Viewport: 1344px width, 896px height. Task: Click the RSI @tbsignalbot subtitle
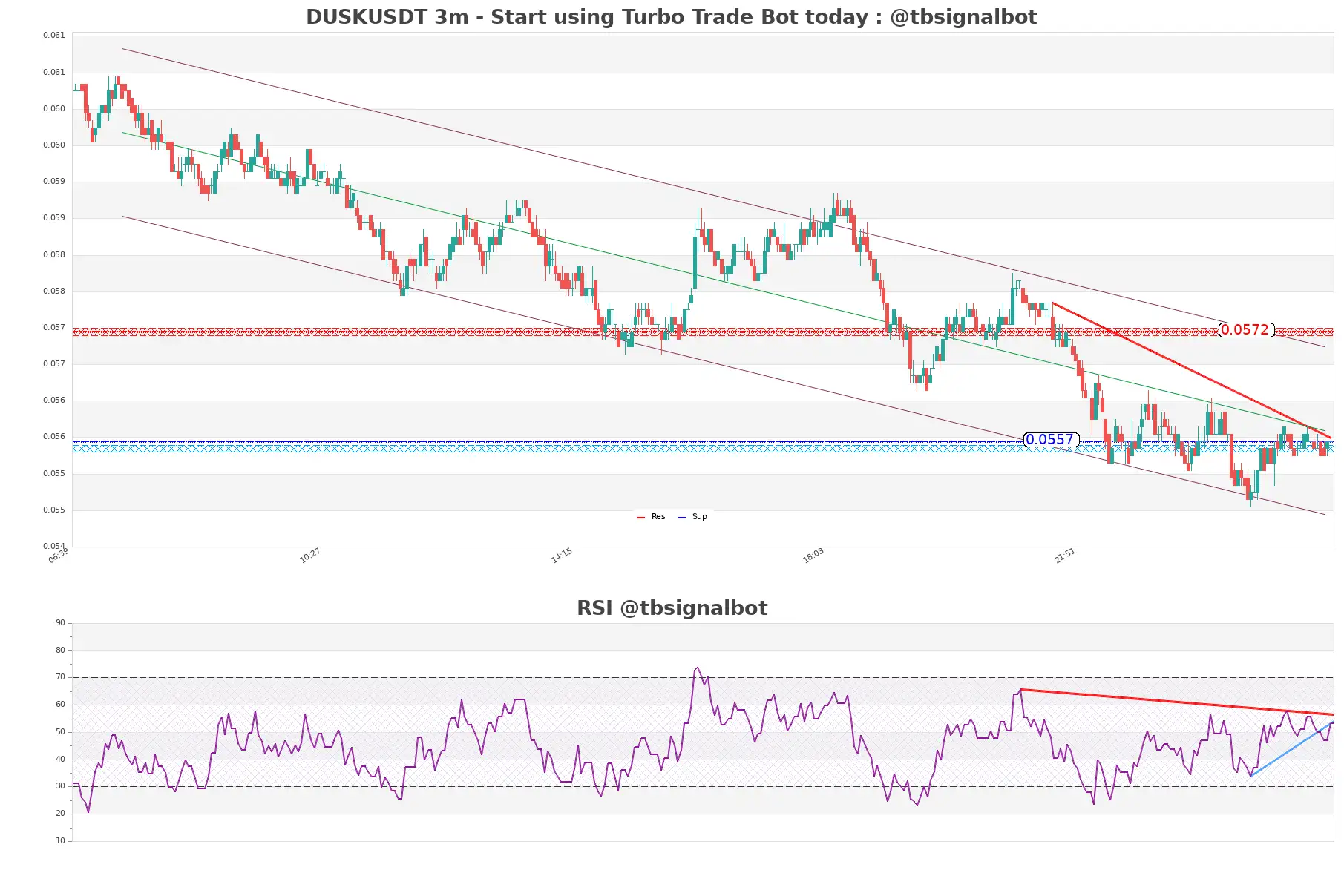[x=672, y=608]
